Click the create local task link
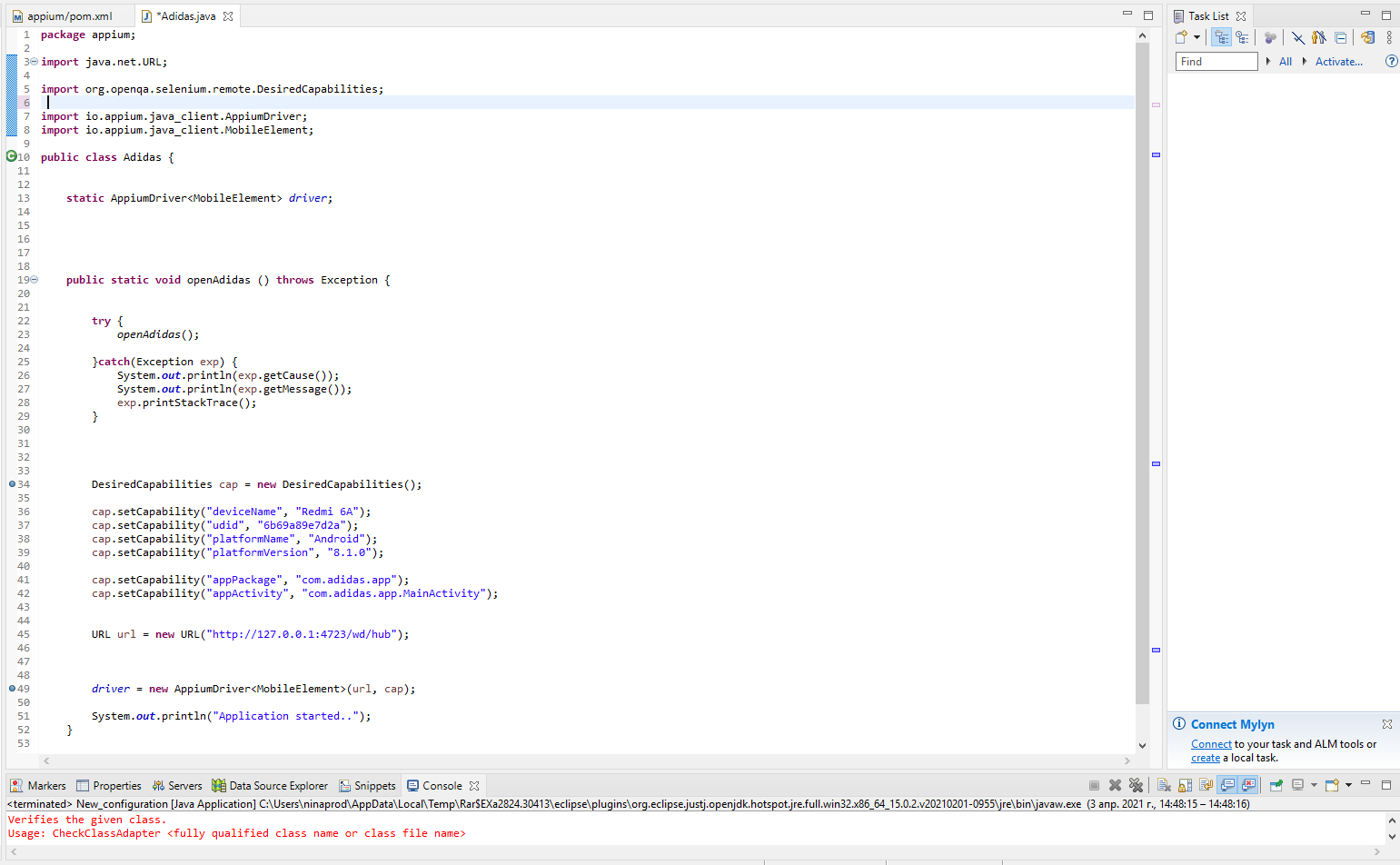Viewport: 1400px width, 865px height. pos(1206,758)
